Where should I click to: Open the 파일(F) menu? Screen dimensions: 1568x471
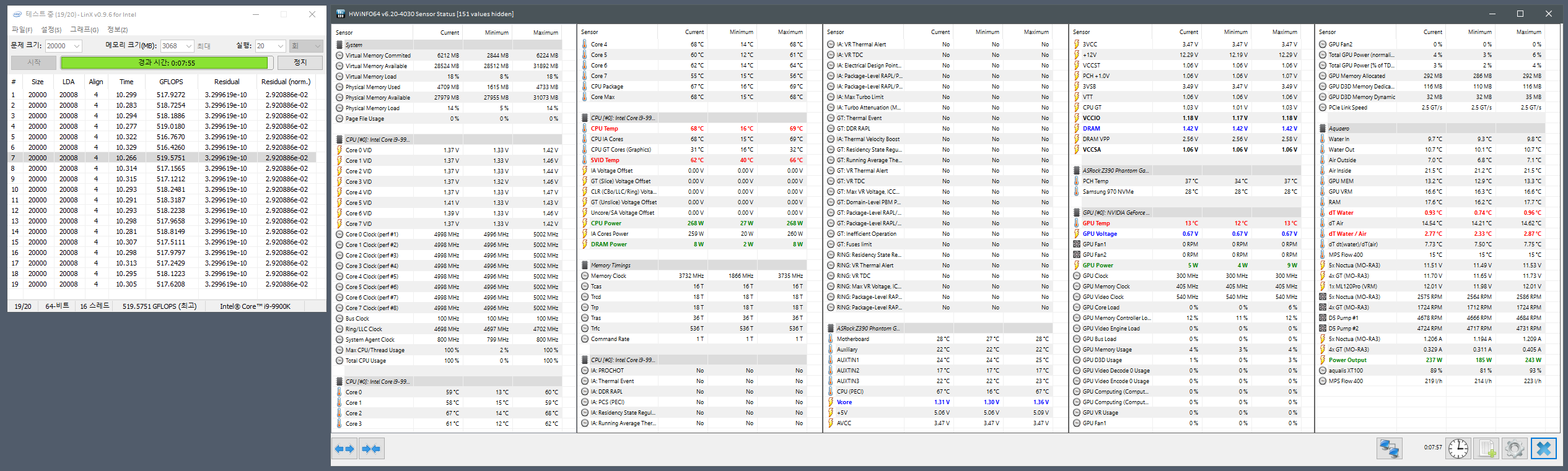point(22,30)
